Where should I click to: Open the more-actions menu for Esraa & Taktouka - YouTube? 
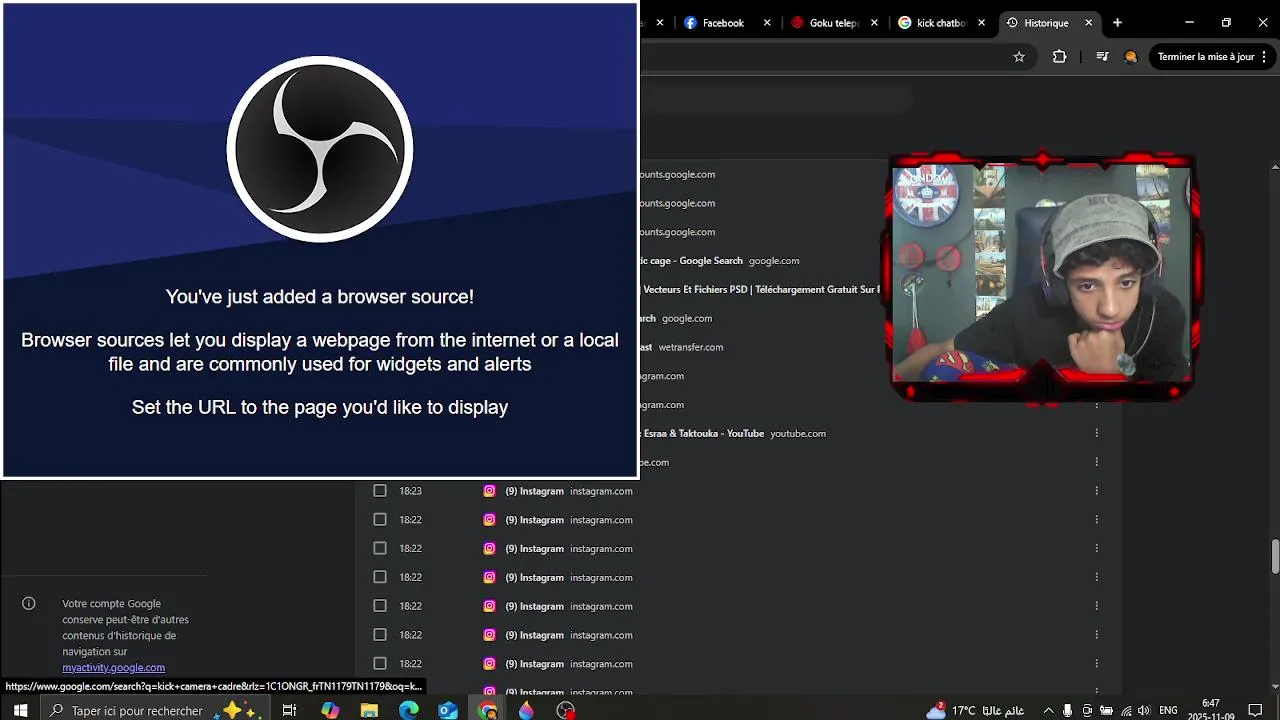pos(1097,433)
